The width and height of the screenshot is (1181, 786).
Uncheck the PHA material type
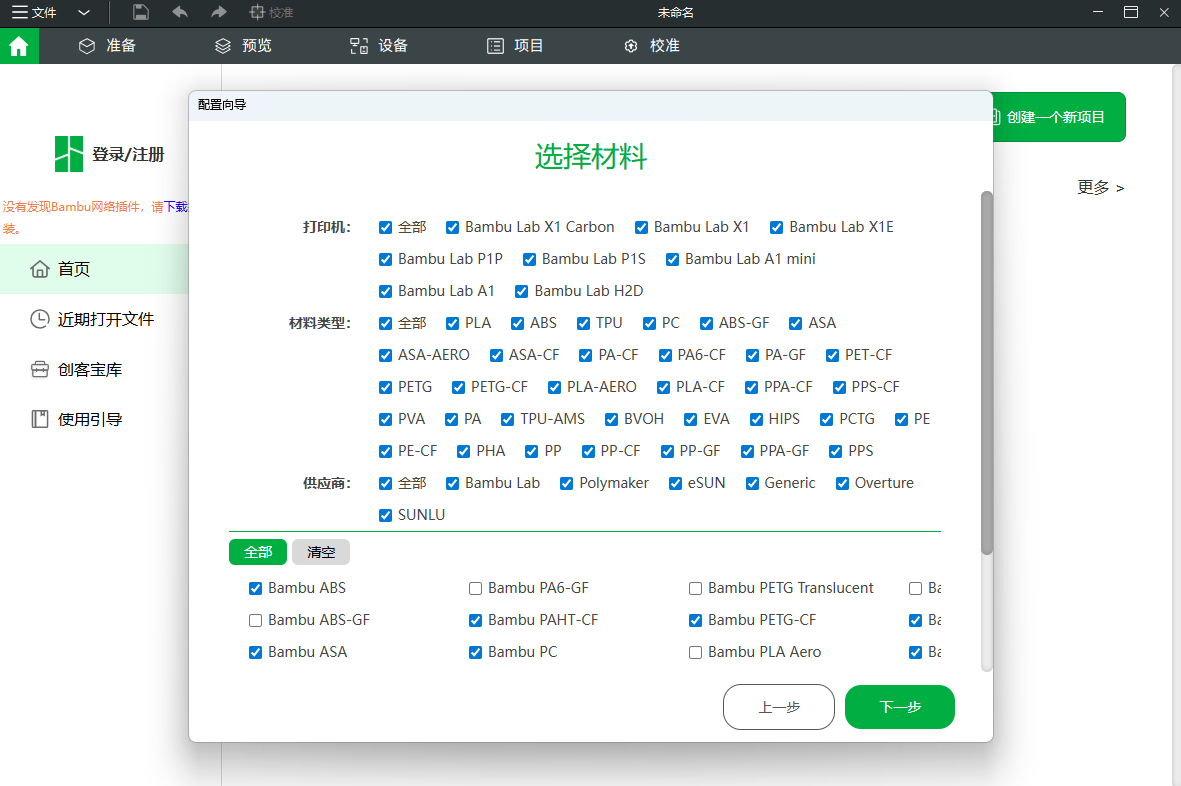point(464,452)
